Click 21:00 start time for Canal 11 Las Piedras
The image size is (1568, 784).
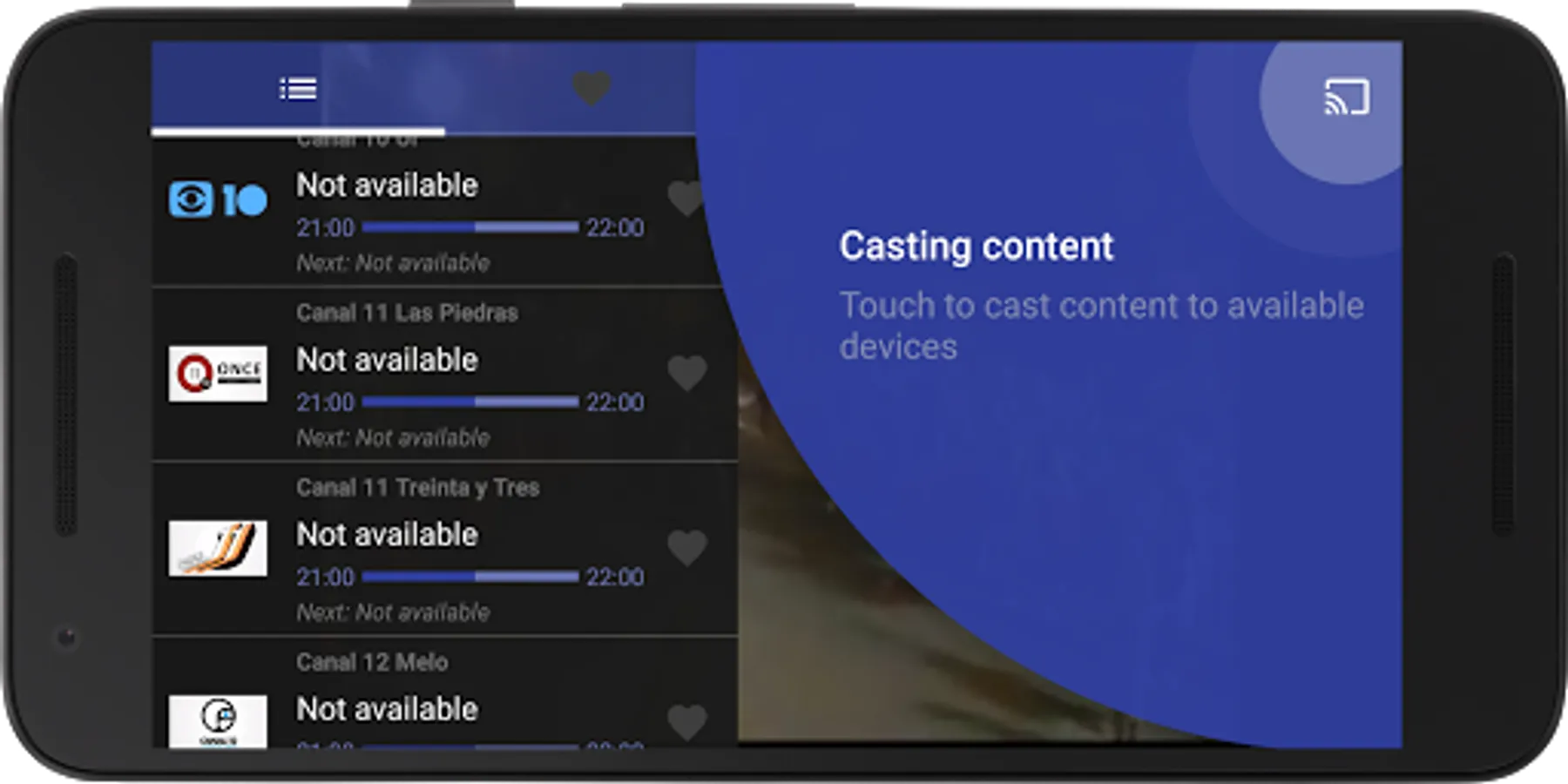click(326, 402)
